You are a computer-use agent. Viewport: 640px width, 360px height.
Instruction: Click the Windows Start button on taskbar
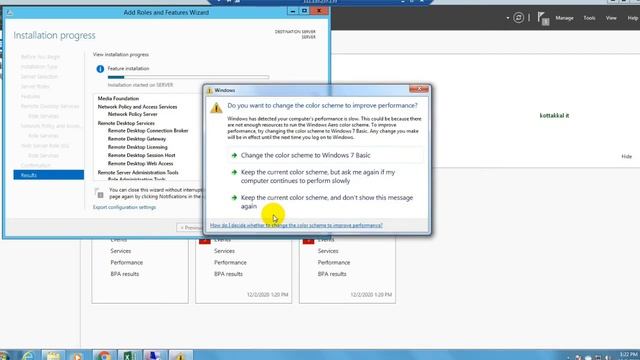click(x=4, y=356)
